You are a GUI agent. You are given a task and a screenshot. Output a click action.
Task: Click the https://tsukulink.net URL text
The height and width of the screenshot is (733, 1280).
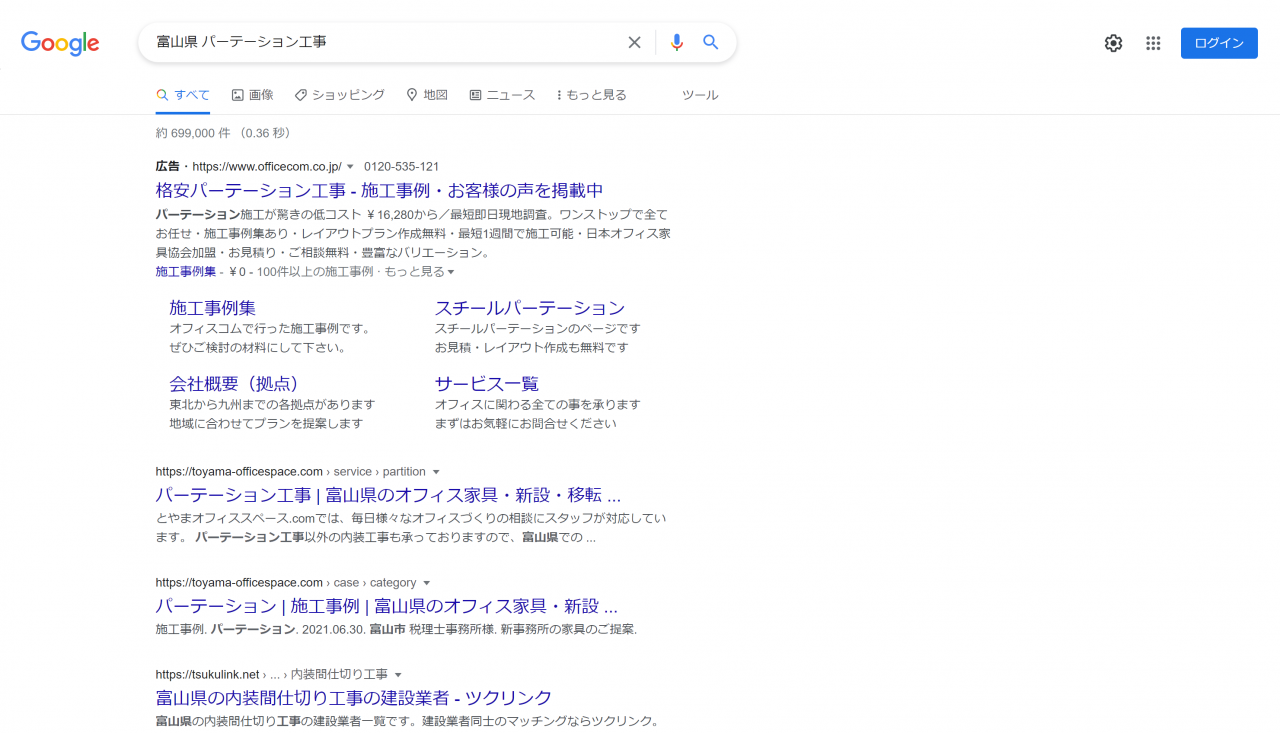[x=207, y=675]
